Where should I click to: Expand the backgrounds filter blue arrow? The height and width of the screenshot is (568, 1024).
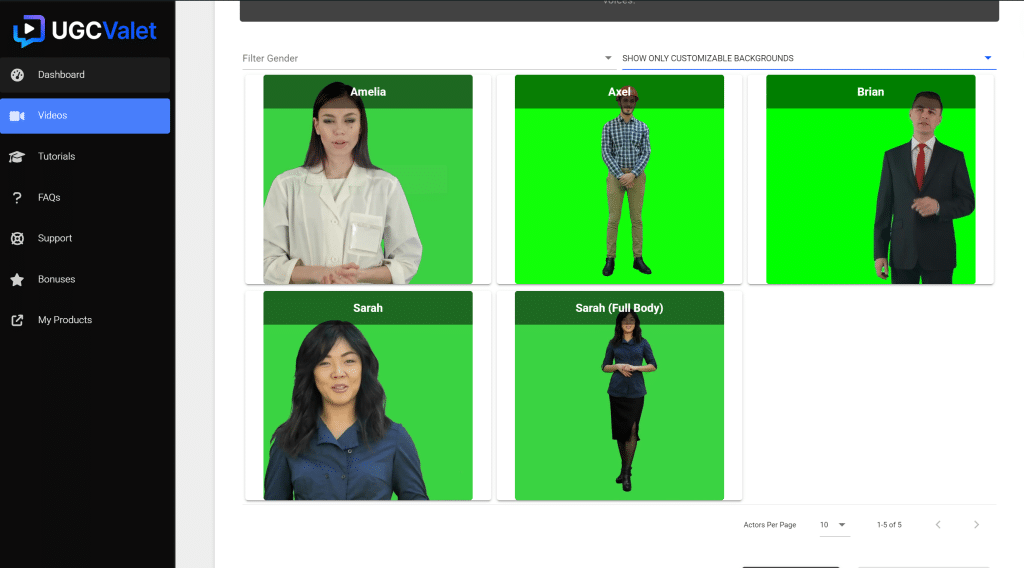pos(988,58)
